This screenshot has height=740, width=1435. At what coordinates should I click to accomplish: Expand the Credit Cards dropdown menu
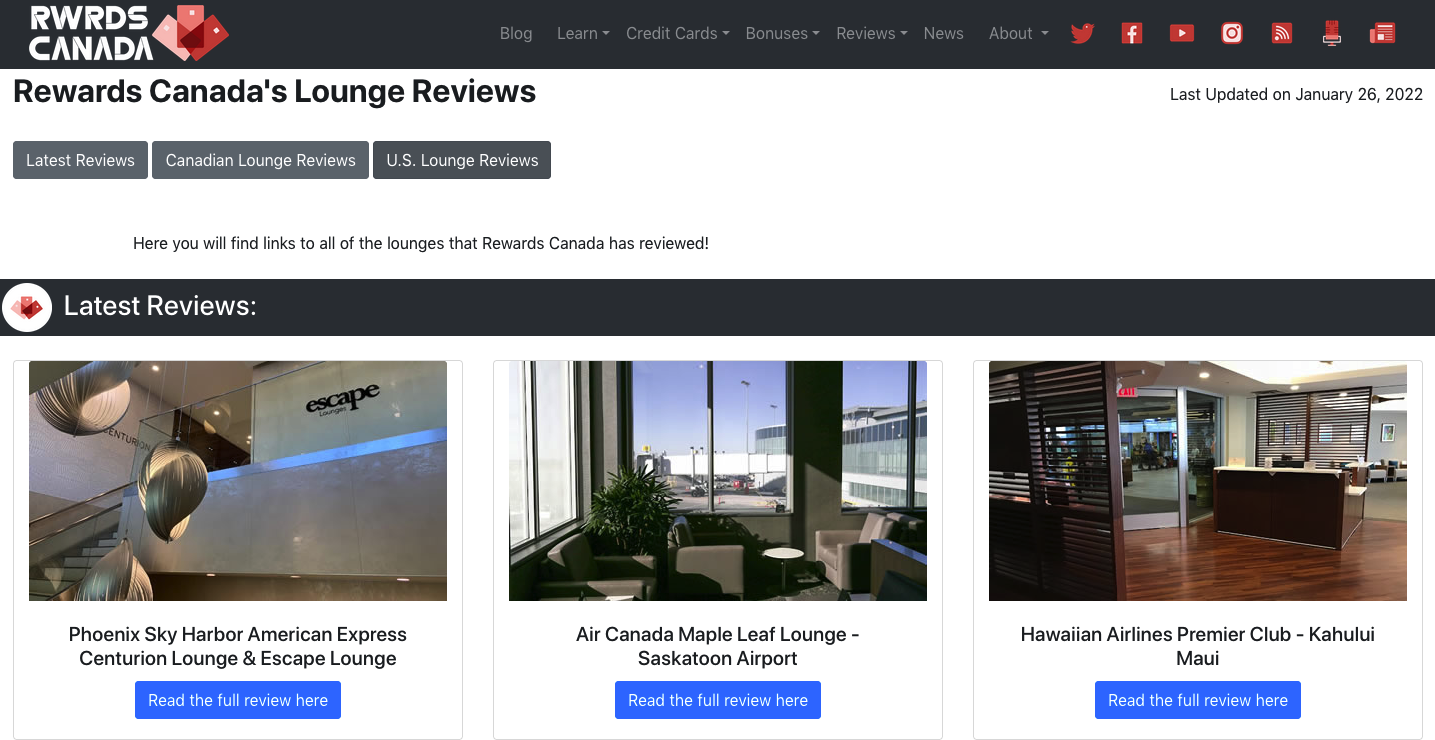tap(678, 33)
